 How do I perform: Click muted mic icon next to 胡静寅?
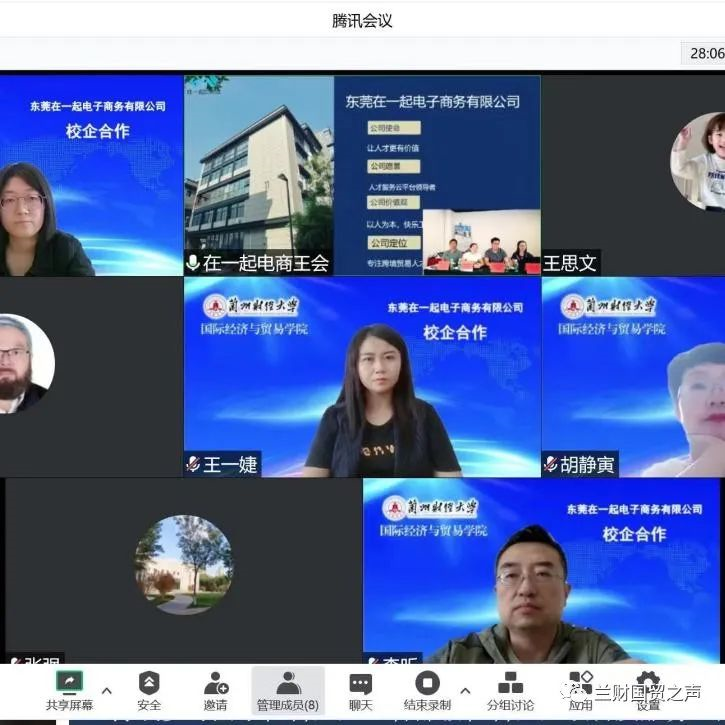click(x=550, y=464)
